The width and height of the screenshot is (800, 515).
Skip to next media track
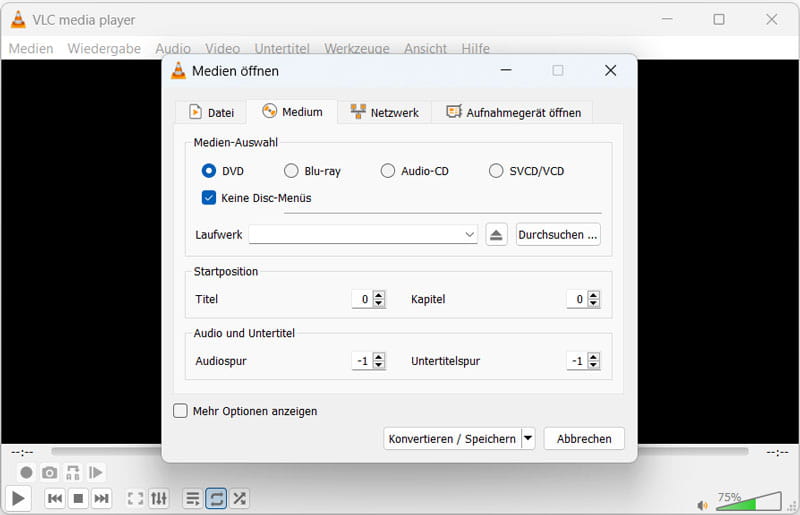click(x=101, y=498)
